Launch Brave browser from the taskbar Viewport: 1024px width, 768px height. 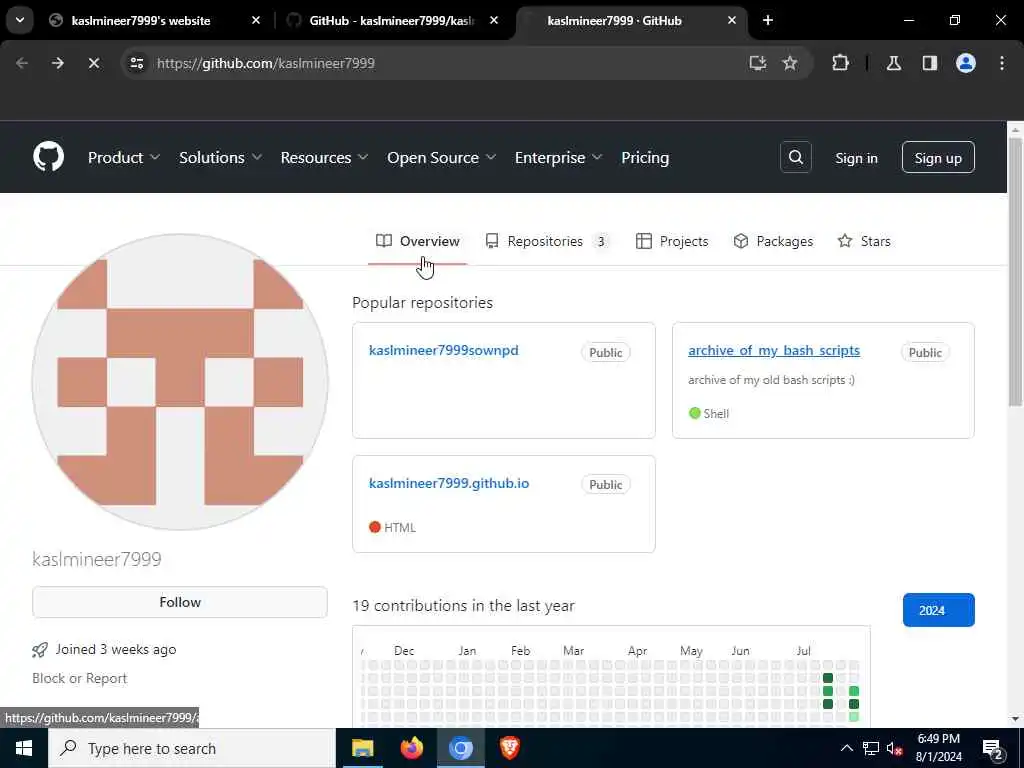[x=509, y=748]
